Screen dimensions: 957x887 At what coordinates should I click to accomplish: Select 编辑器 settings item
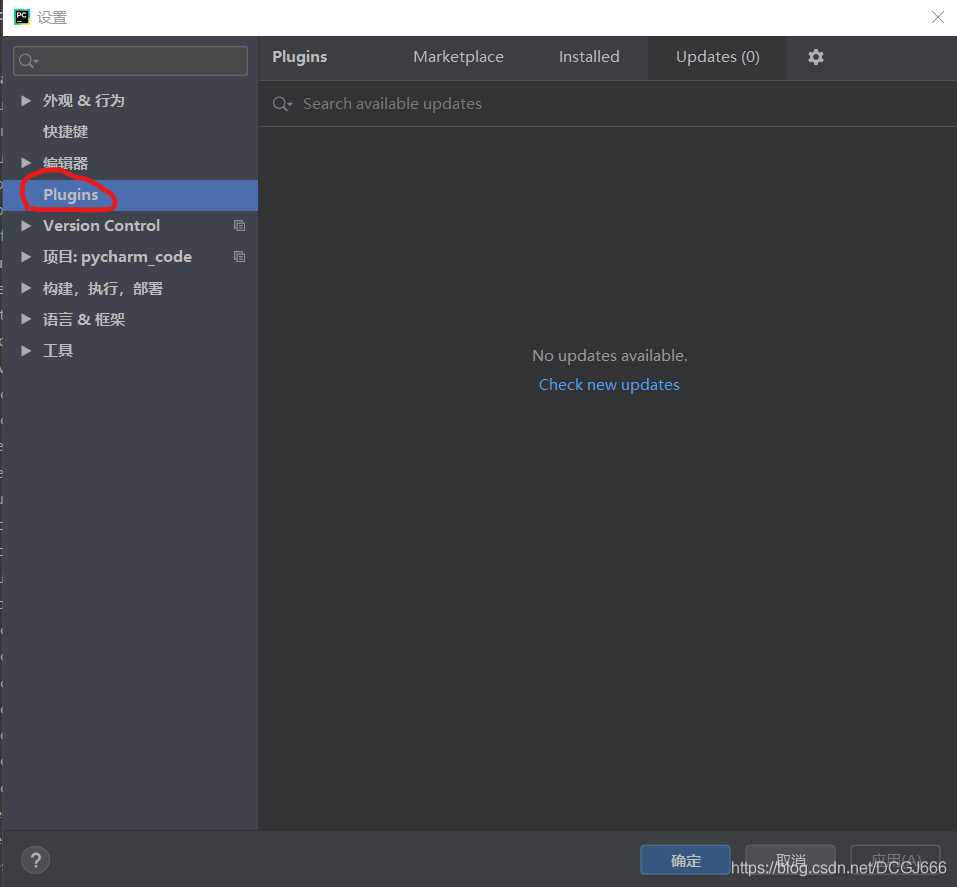coord(65,163)
